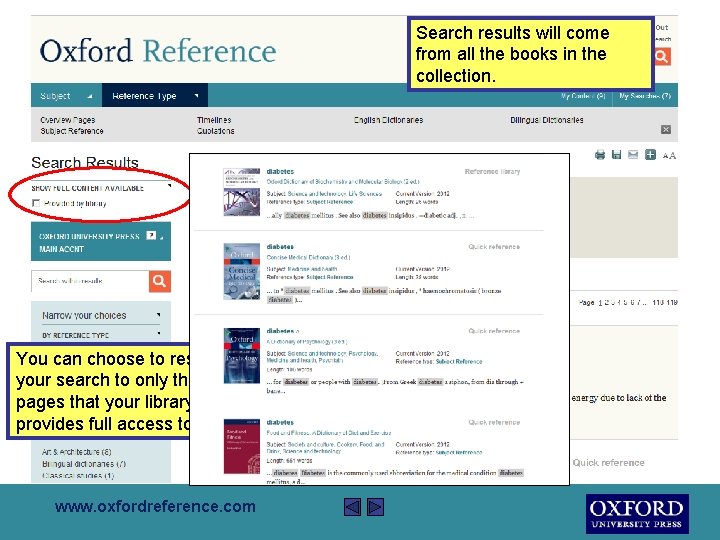Open the Concise Medical Dictionary cover

[242, 271]
